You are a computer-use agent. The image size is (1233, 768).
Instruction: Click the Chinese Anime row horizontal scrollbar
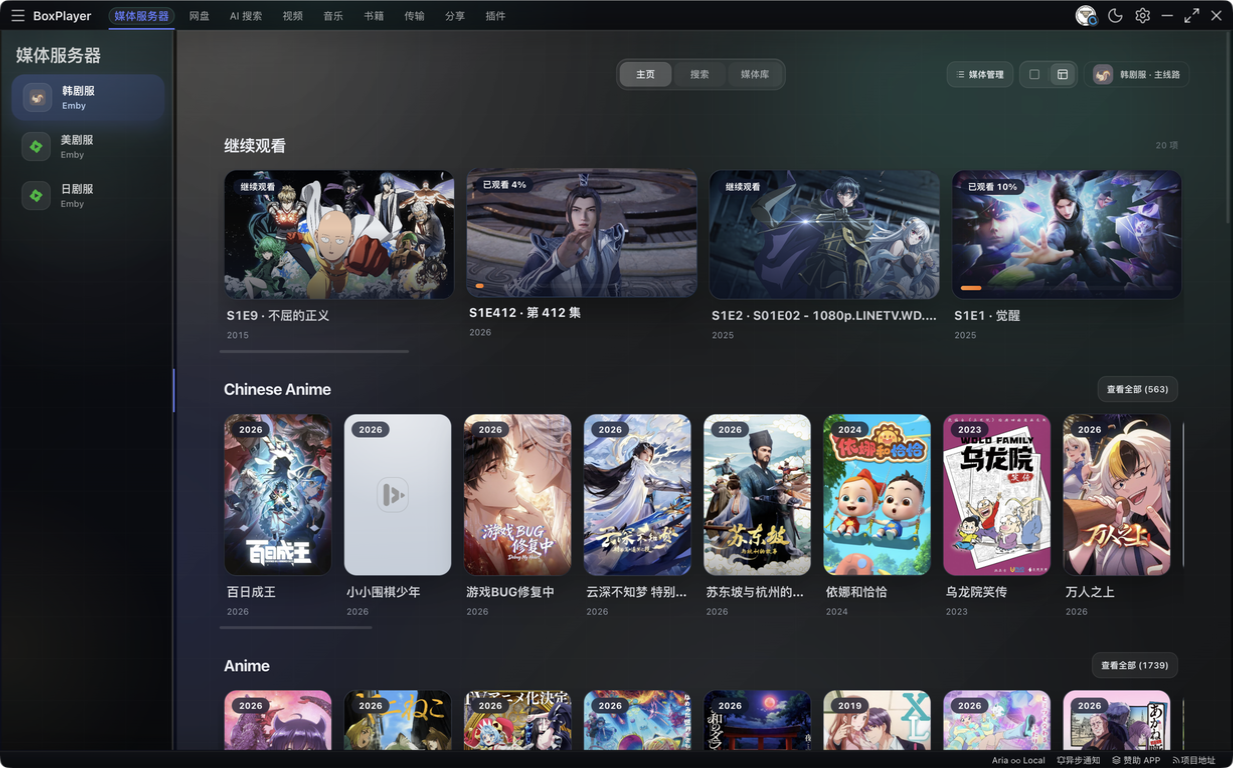296,627
